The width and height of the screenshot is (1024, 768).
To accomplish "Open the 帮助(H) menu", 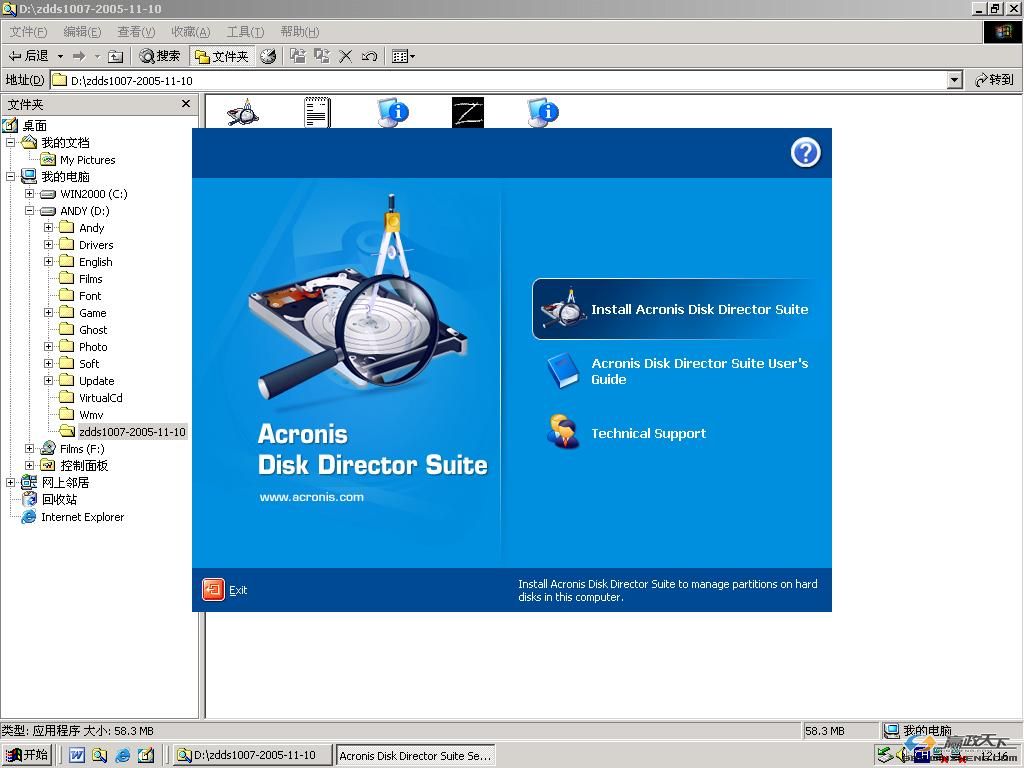I will point(299,32).
